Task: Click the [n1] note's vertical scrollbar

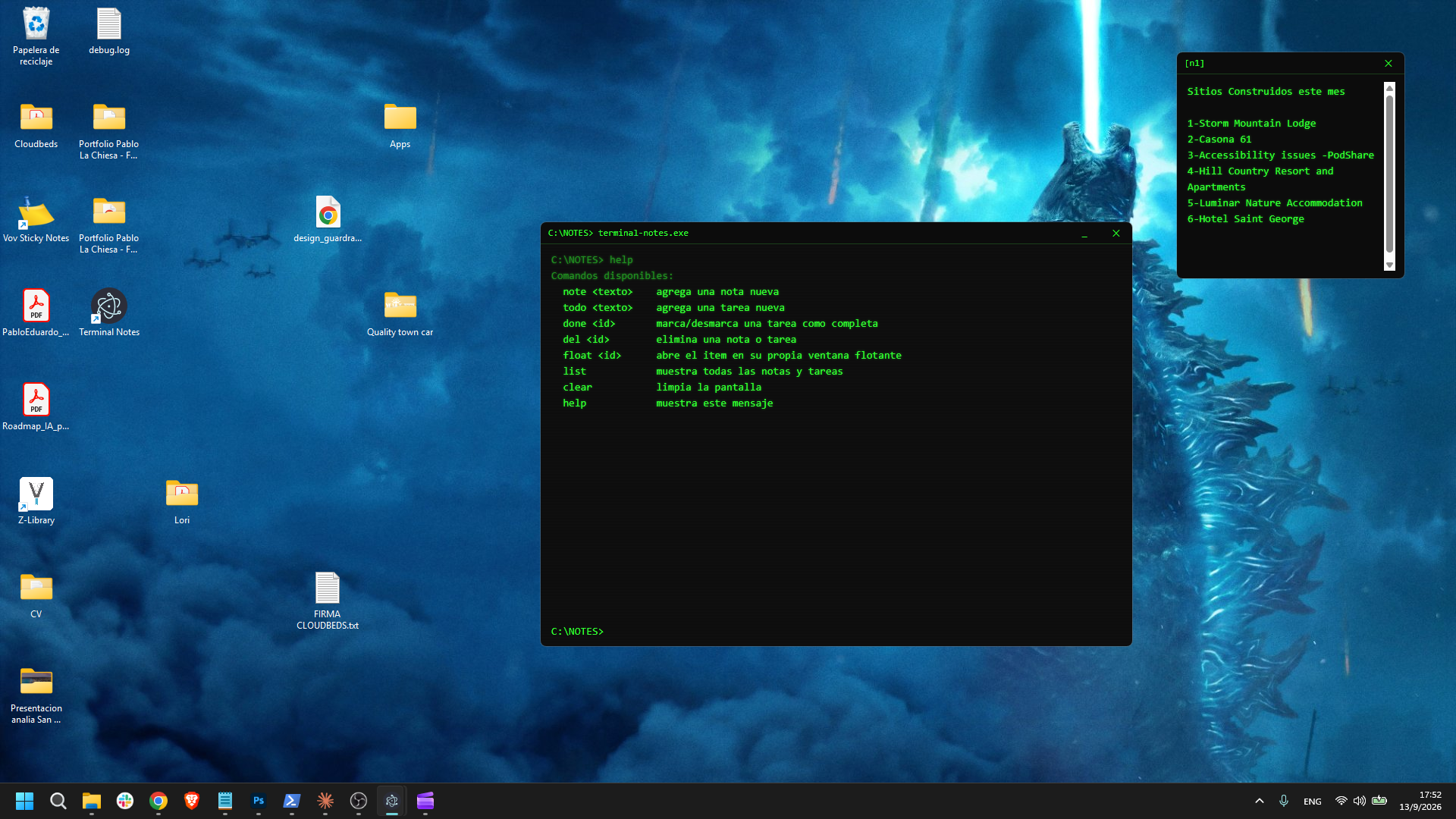Action: point(1390,176)
